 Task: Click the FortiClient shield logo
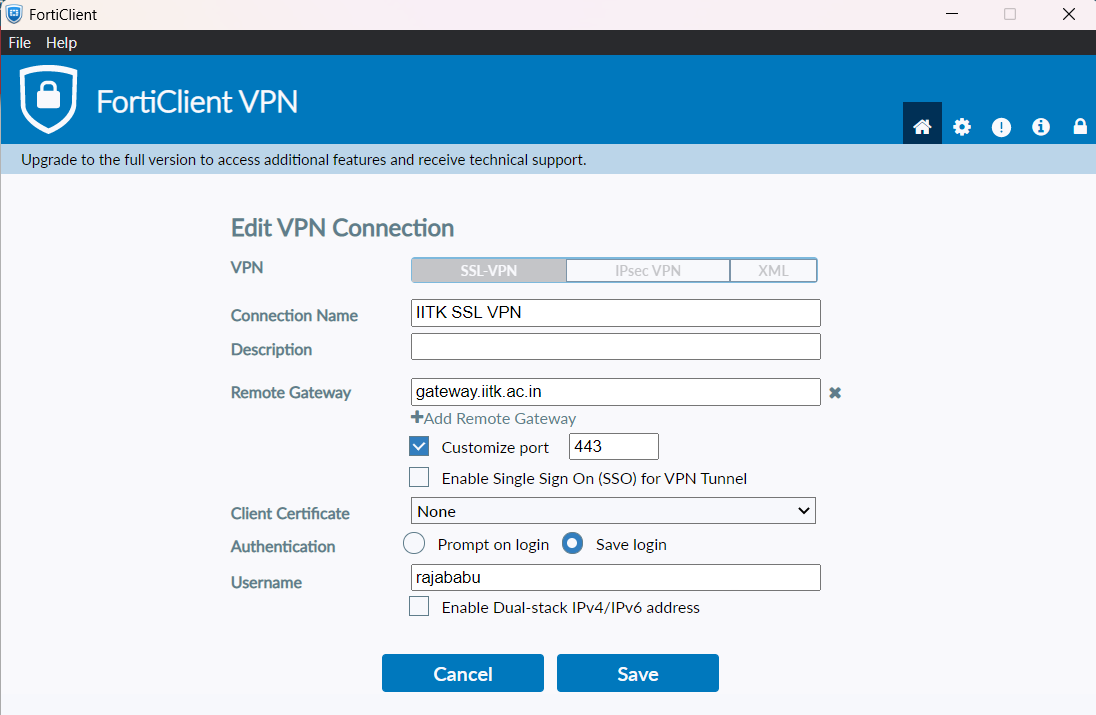(x=48, y=99)
